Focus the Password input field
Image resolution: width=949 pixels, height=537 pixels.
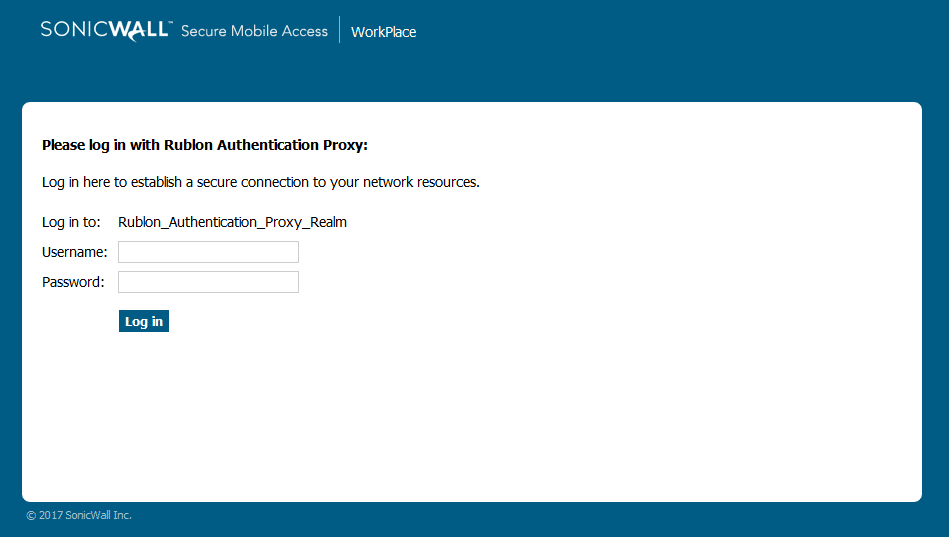tap(208, 282)
